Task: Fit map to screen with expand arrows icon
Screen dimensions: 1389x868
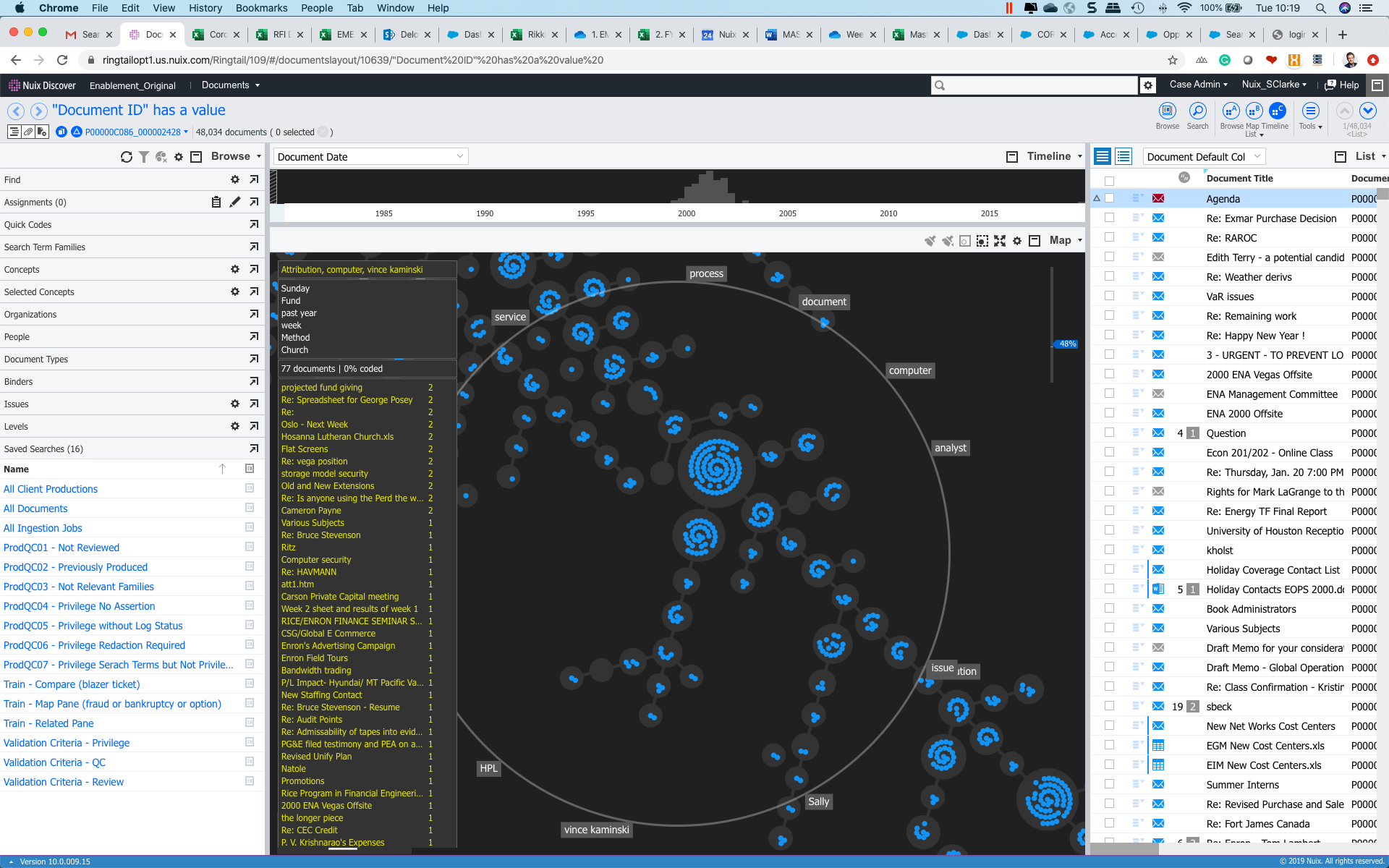Action: tap(1000, 241)
